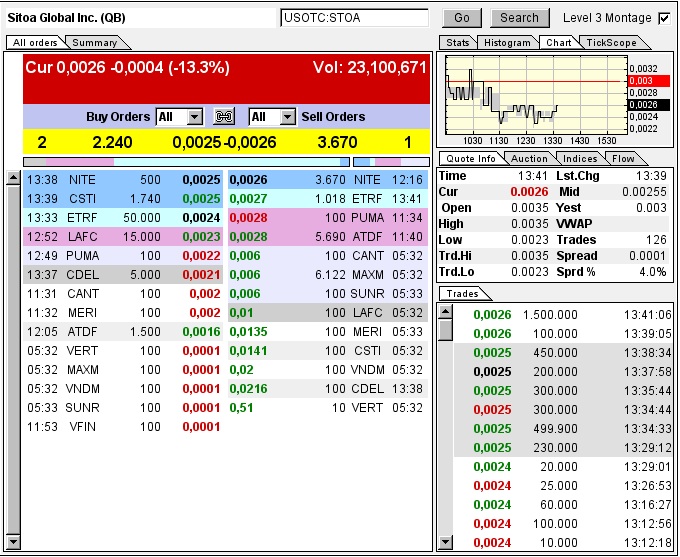The image size is (680, 557).
Task: Open the Auction tab
Action: 529,159
